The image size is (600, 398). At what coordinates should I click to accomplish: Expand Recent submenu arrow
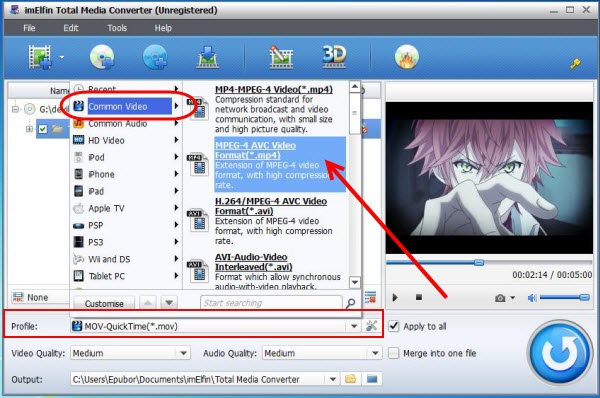(176, 89)
